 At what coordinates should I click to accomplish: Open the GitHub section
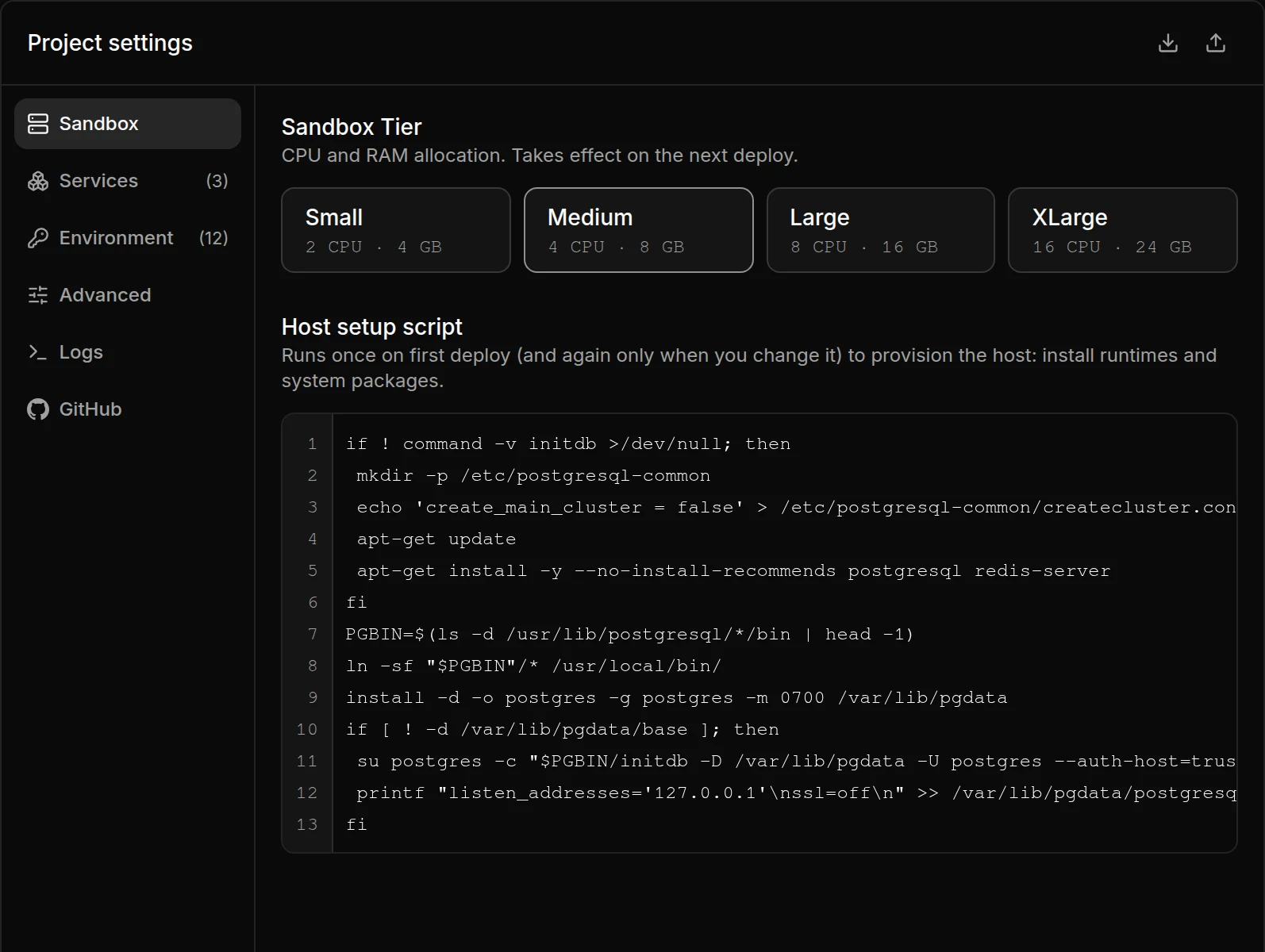click(x=128, y=409)
